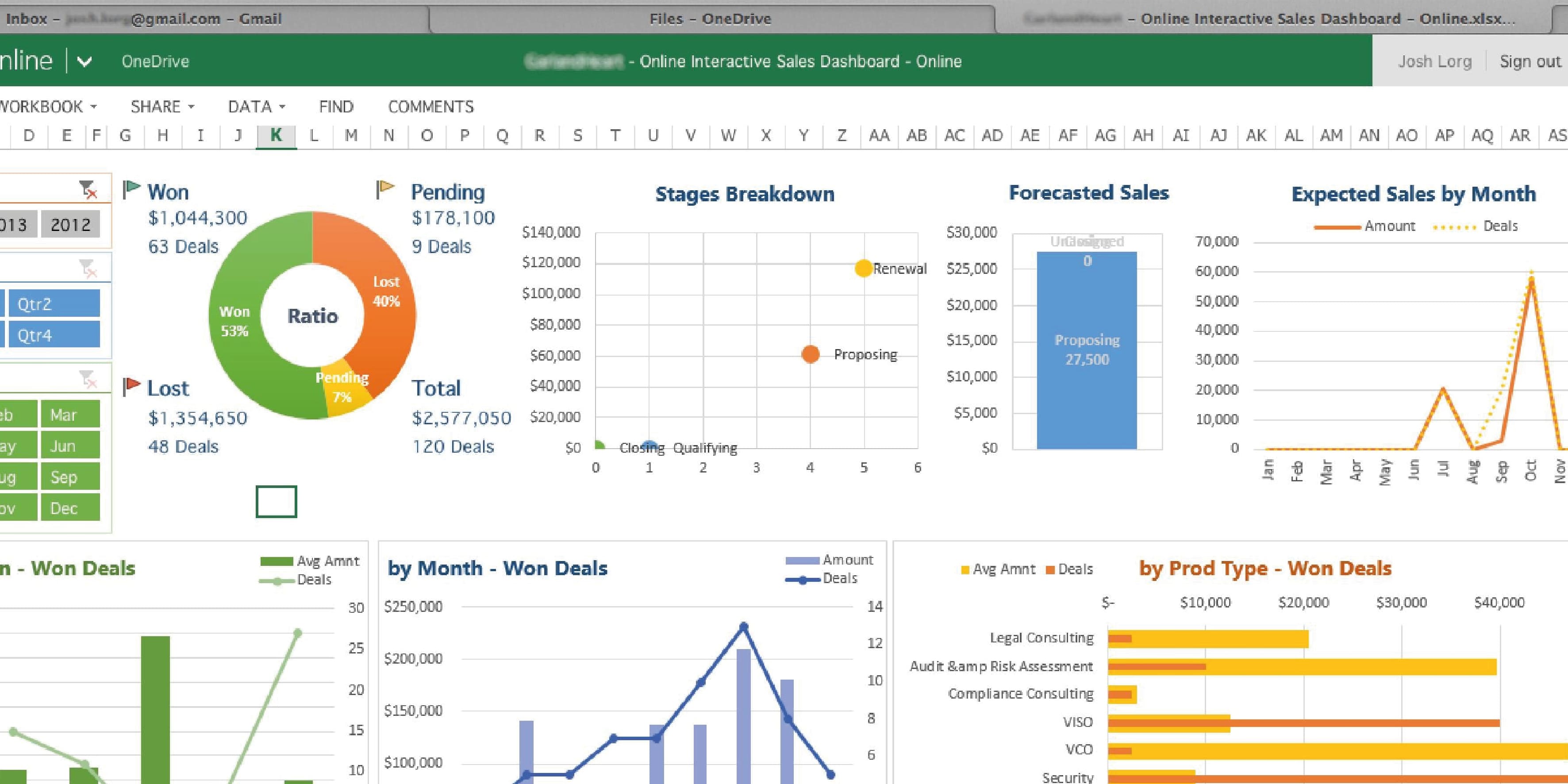Select the Renewal data point in Stages Breakdown
Viewport: 1568px width, 784px height.
[863, 268]
